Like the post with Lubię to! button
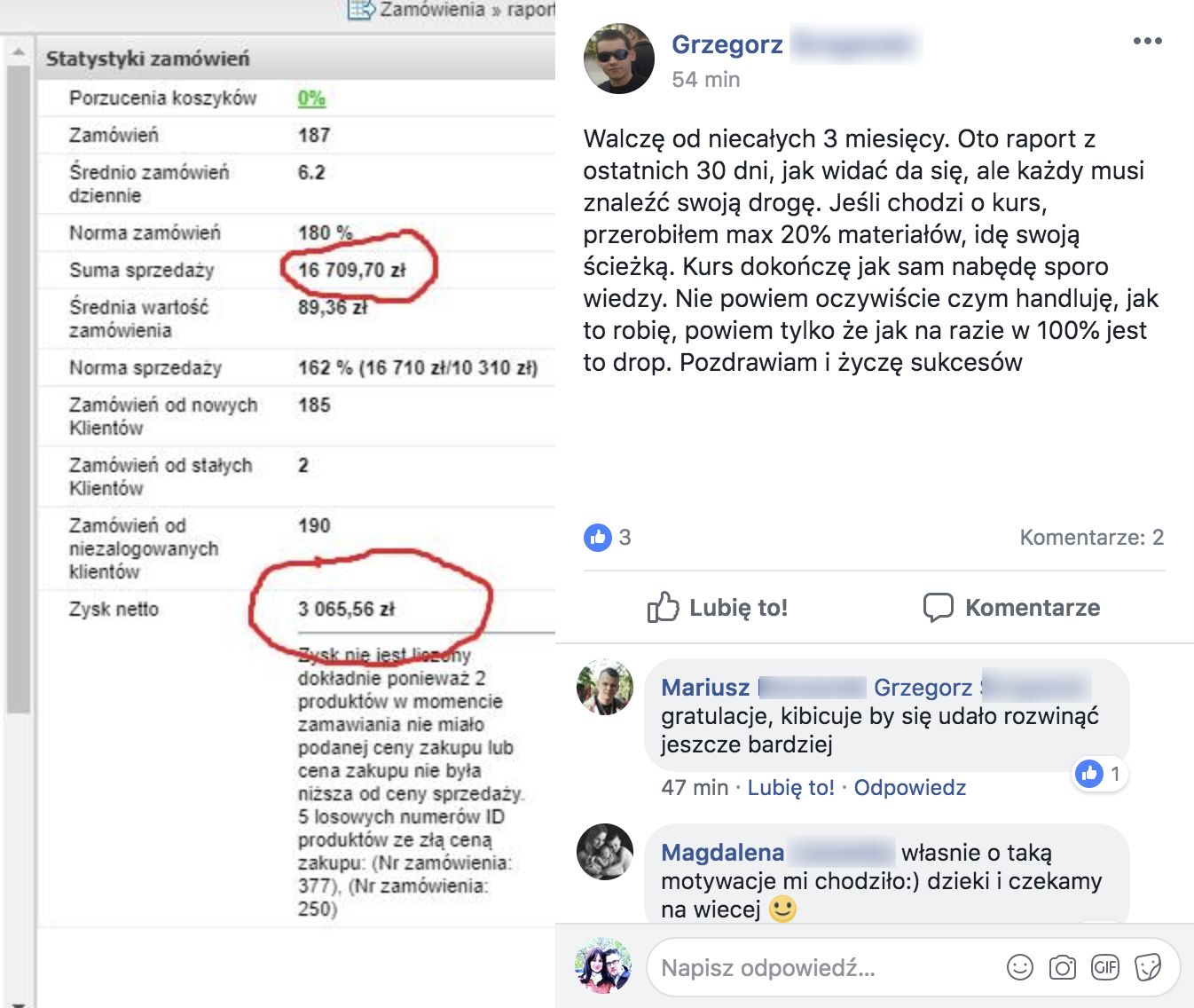 717,608
